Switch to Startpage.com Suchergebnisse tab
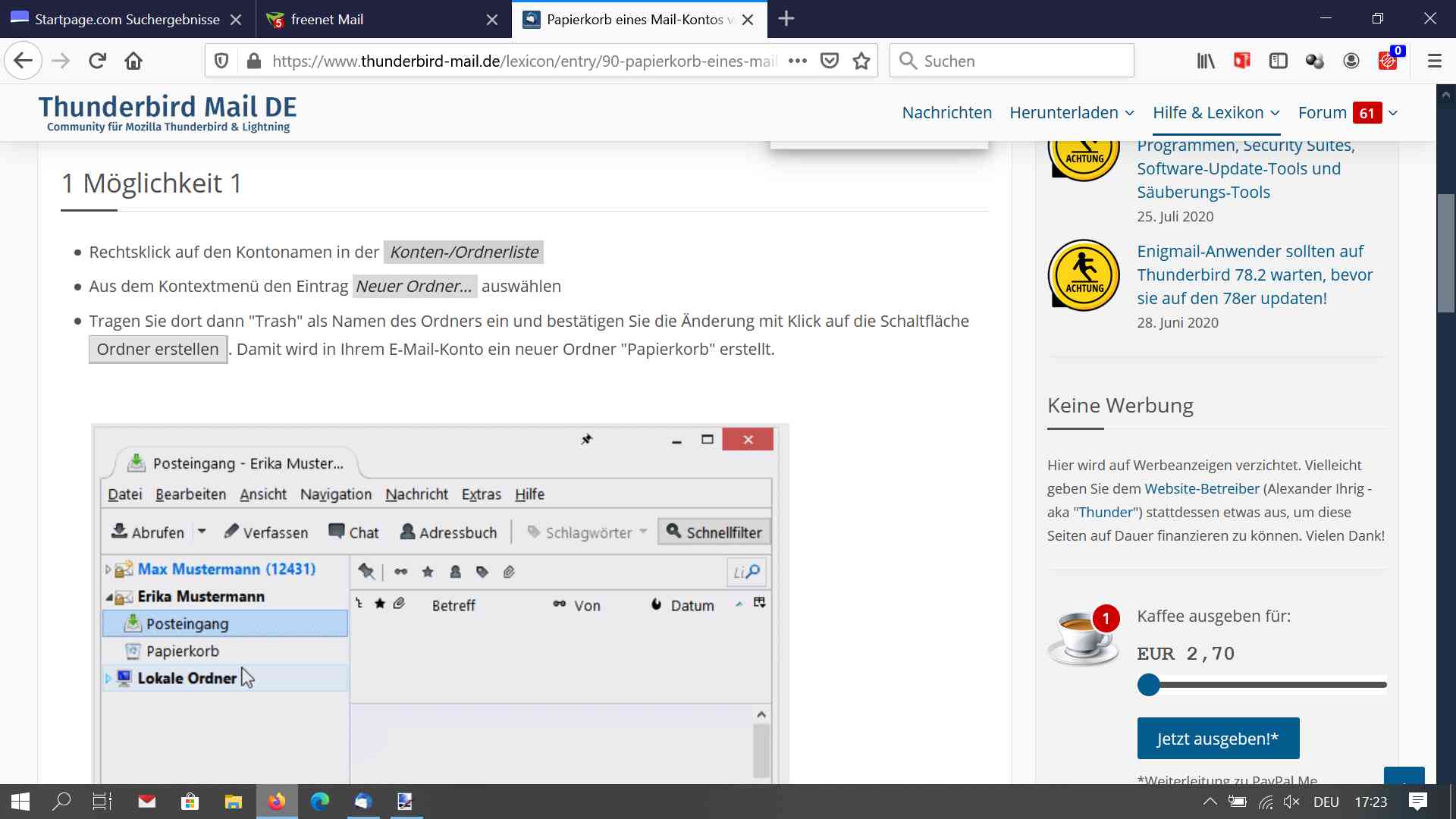Image resolution: width=1456 pixels, height=819 pixels. coord(127,19)
